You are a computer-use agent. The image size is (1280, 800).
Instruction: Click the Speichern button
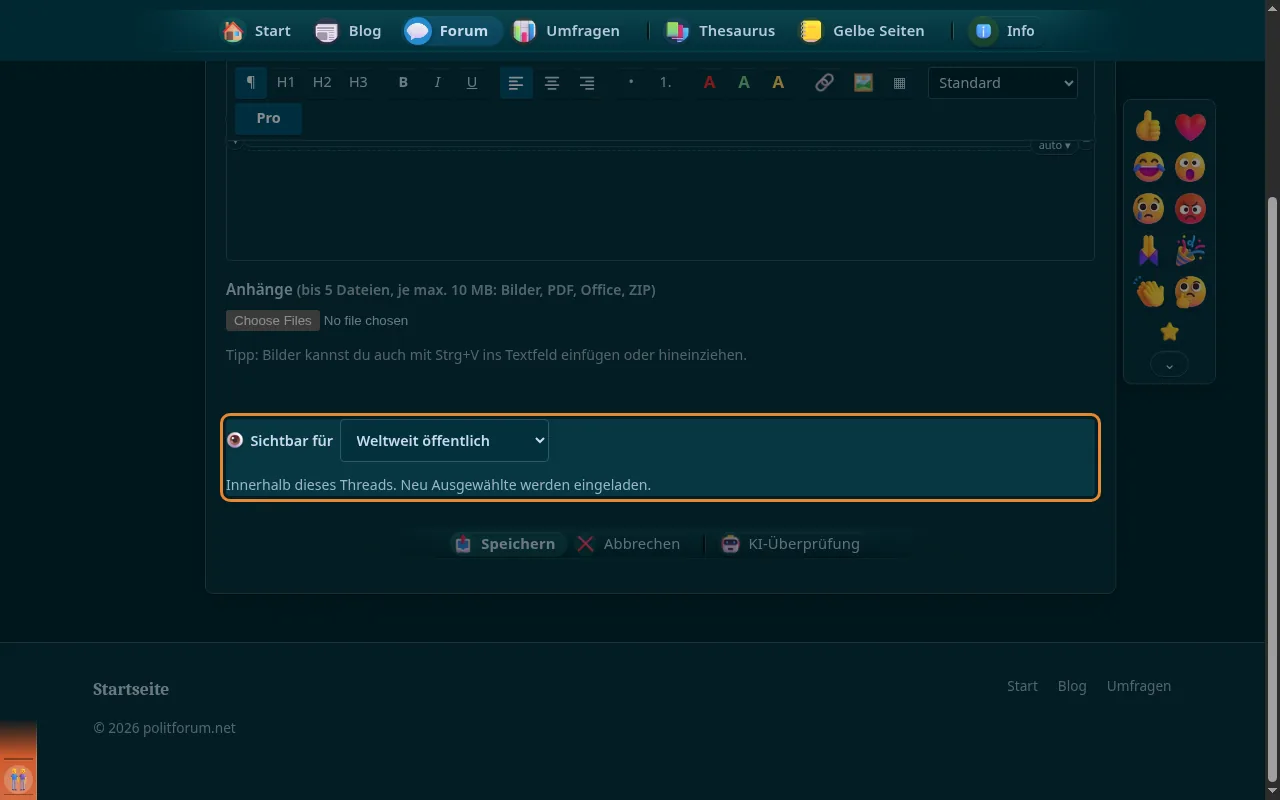point(505,544)
